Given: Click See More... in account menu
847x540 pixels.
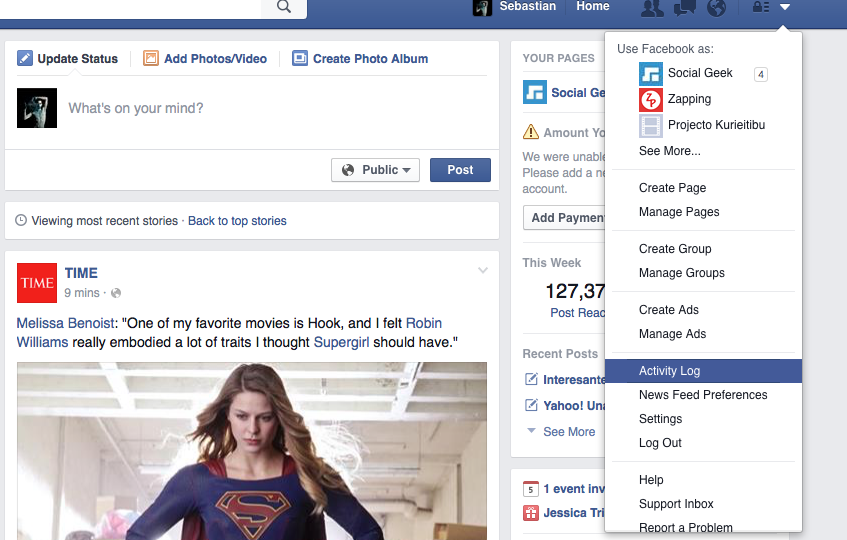Looking at the screenshot, I should [670, 151].
